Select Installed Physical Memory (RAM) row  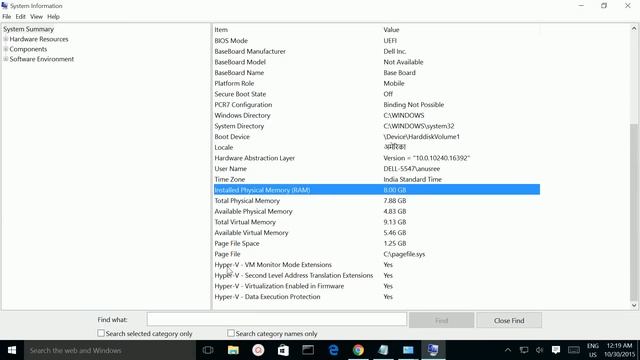click(377, 190)
